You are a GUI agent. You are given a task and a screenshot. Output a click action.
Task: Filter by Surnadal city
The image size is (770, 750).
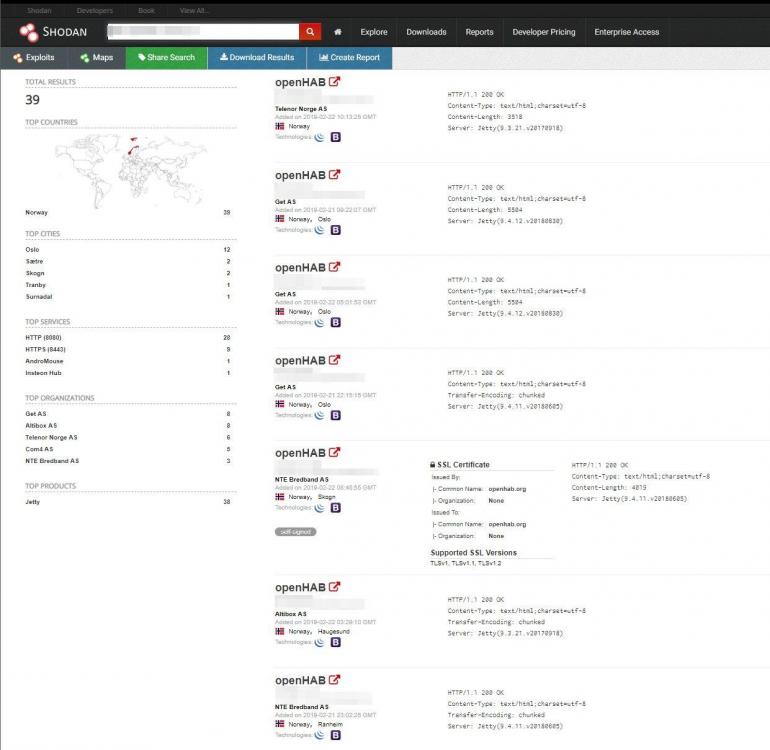pos(39,297)
